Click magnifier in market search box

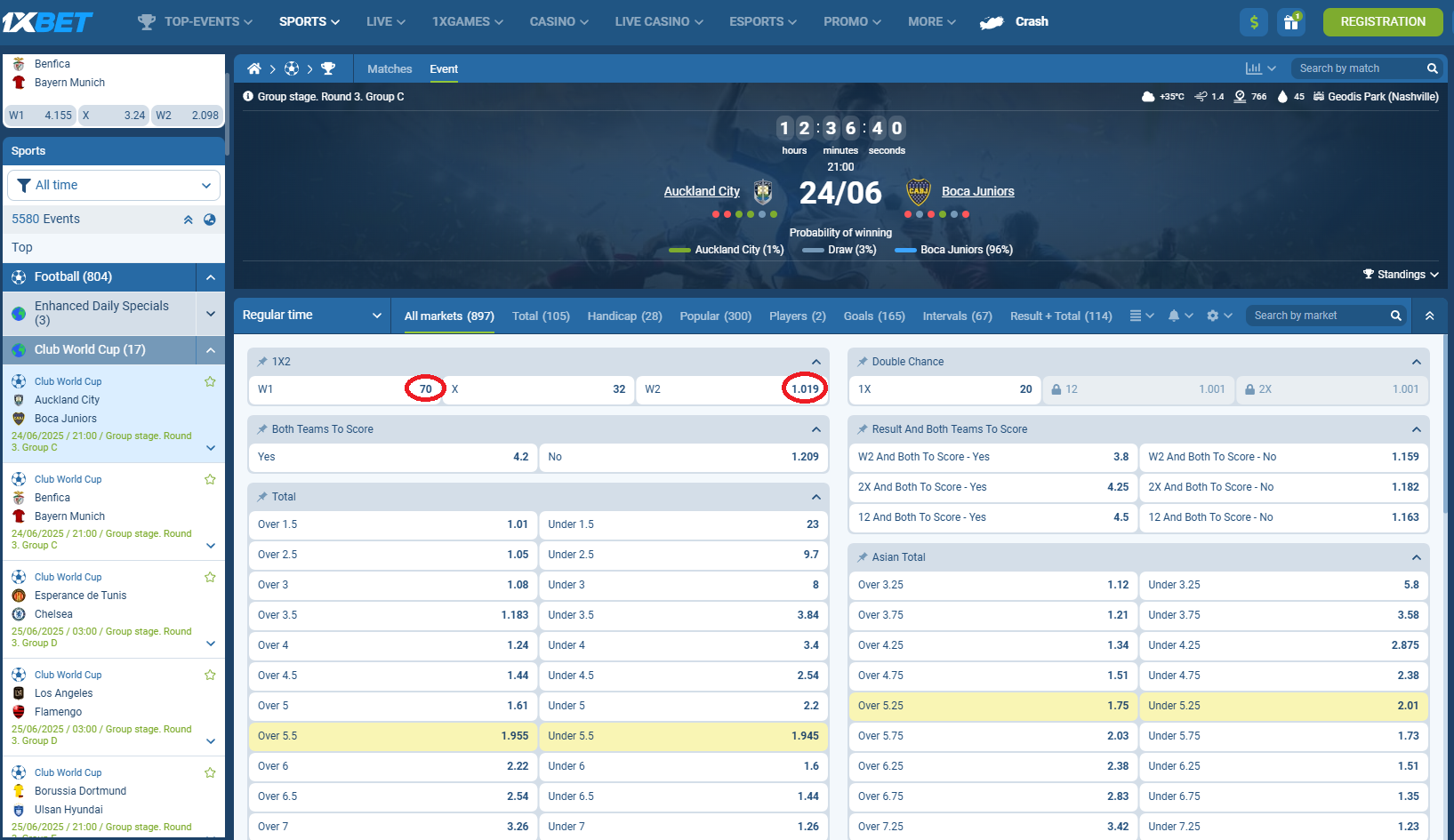tap(1395, 316)
